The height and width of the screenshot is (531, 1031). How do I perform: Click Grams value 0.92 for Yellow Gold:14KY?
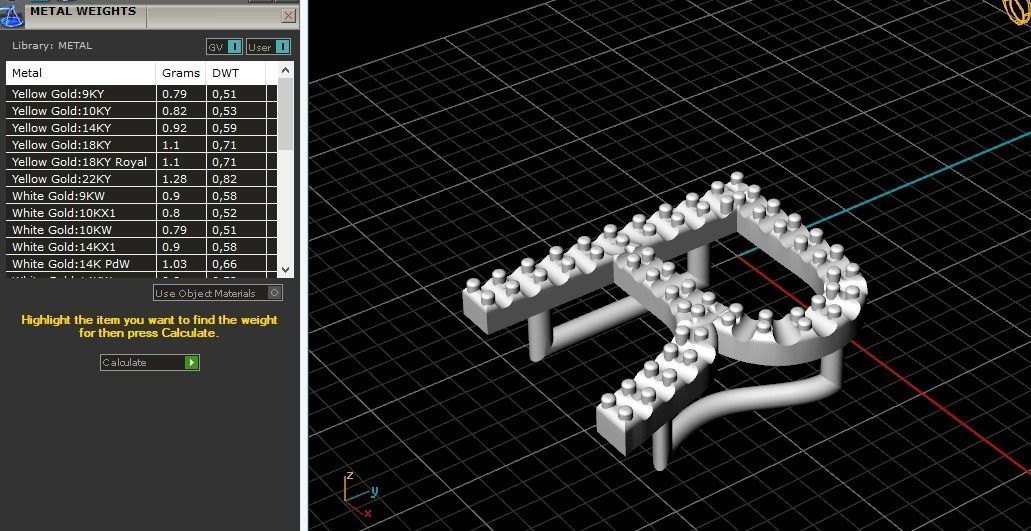(174, 128)
